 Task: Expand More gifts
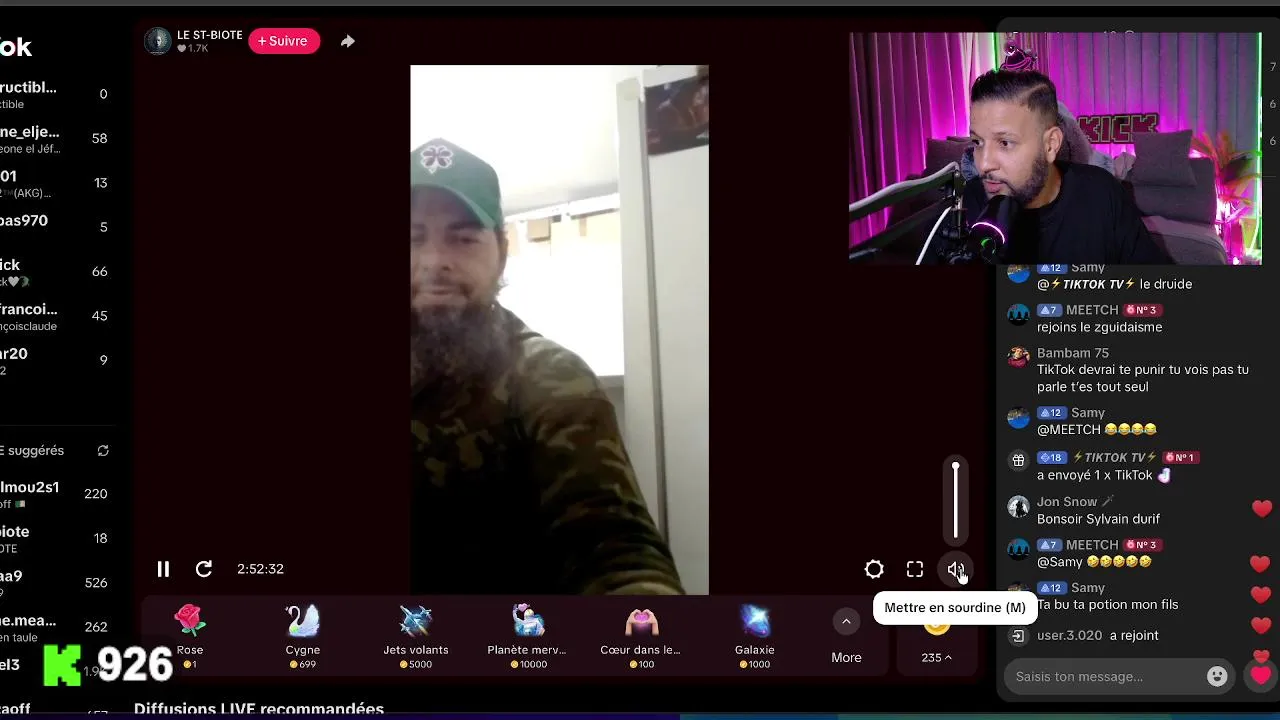point(846,637)
